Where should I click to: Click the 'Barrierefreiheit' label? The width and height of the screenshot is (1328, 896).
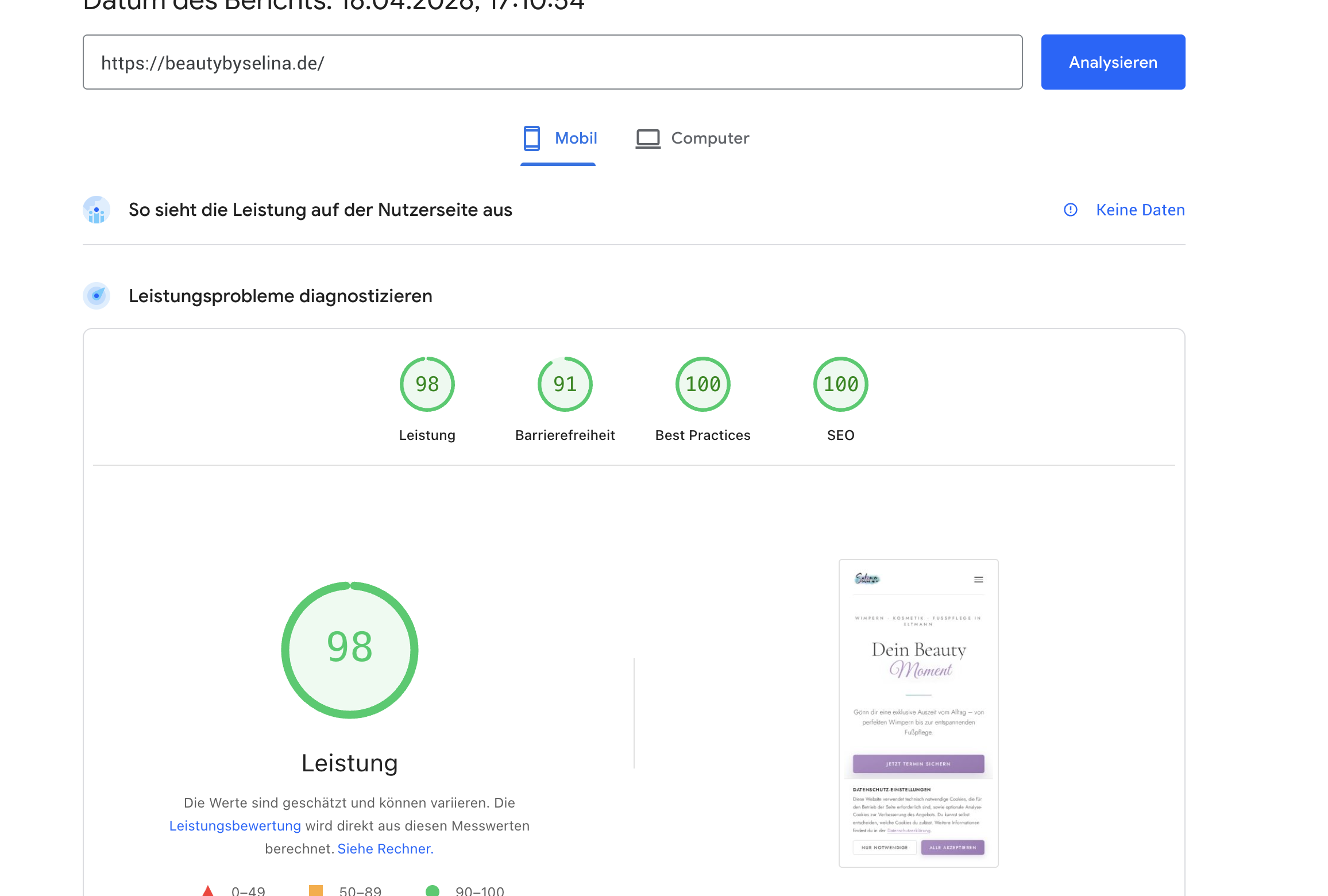[x=565, y=435]
